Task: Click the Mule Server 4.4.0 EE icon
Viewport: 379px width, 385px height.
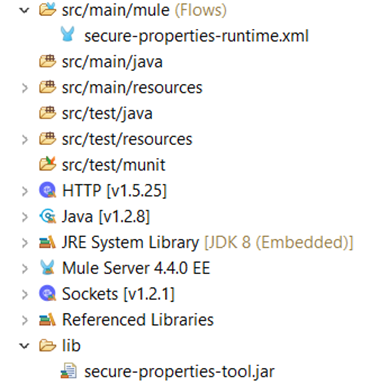Action: tap(47, 268)
